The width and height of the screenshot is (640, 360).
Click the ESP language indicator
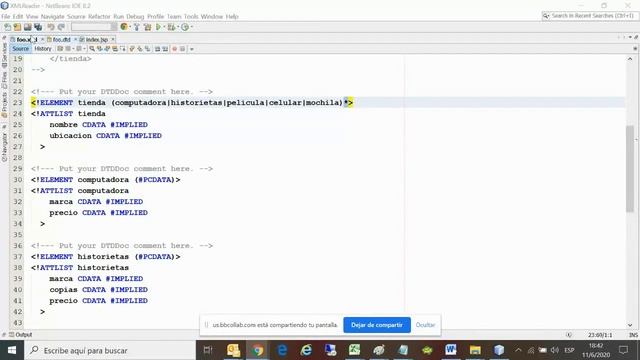click(x=569, y=350)
